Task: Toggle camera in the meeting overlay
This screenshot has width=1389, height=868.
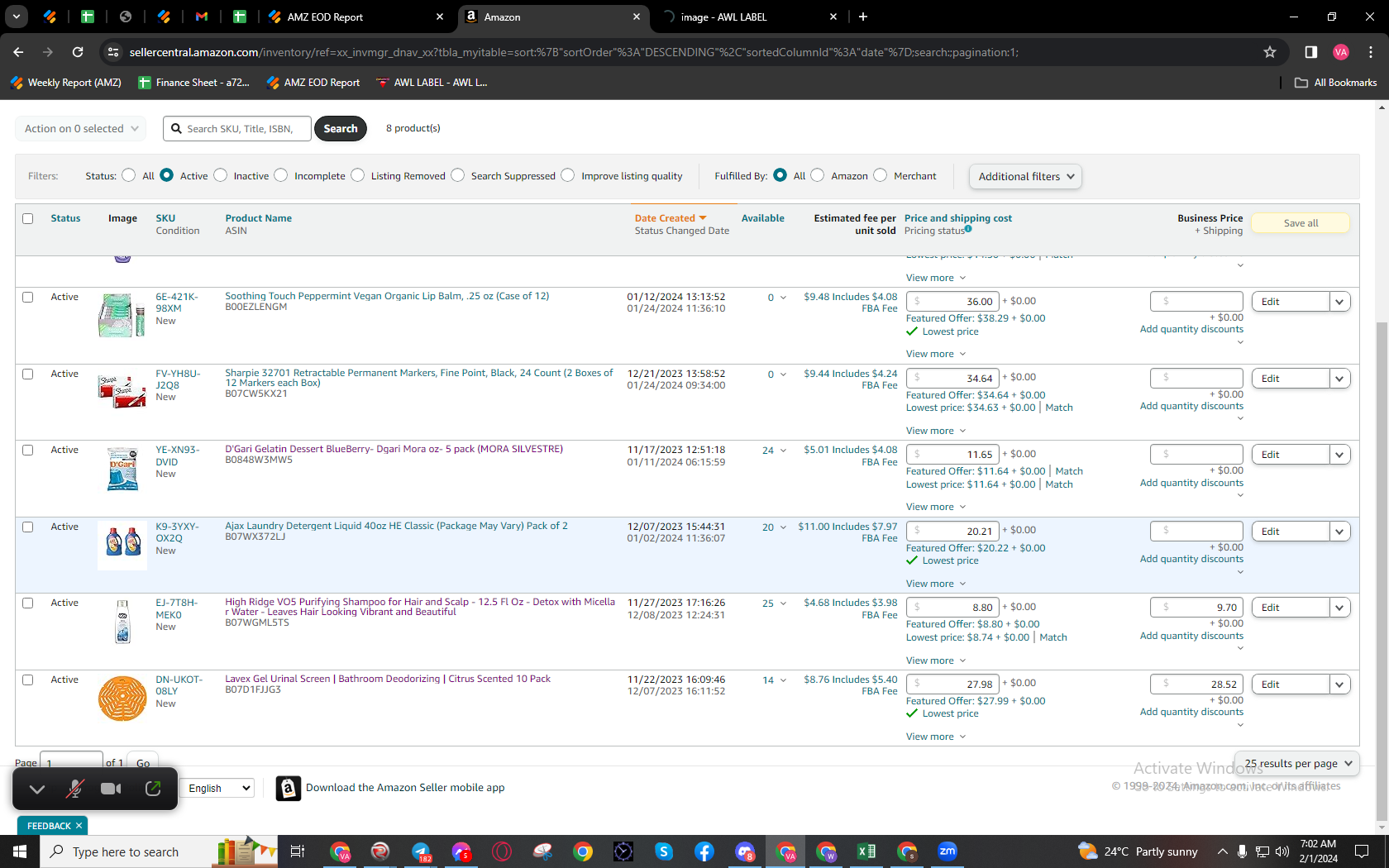Action: click(x=111, y=789)
